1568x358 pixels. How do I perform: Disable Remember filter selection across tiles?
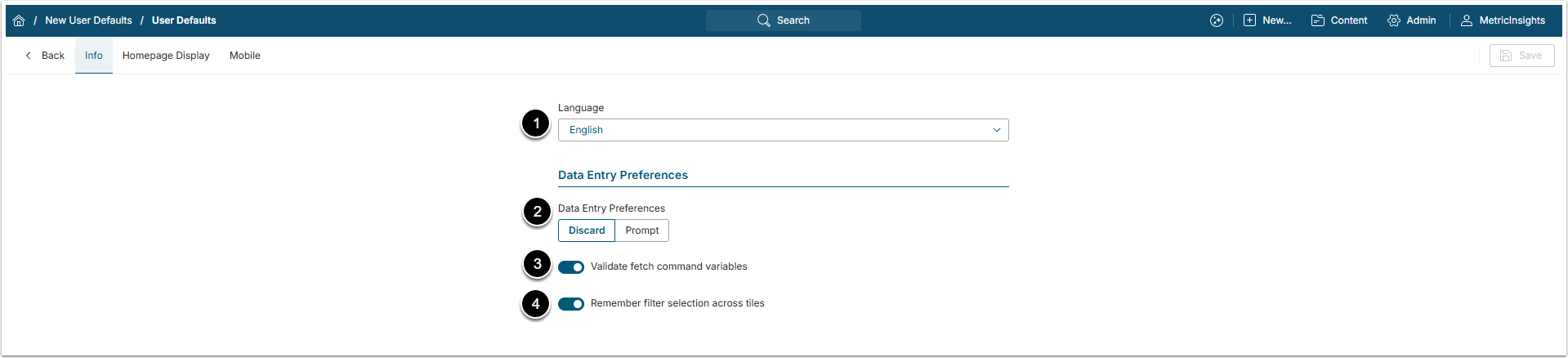[x=571, y=304]
